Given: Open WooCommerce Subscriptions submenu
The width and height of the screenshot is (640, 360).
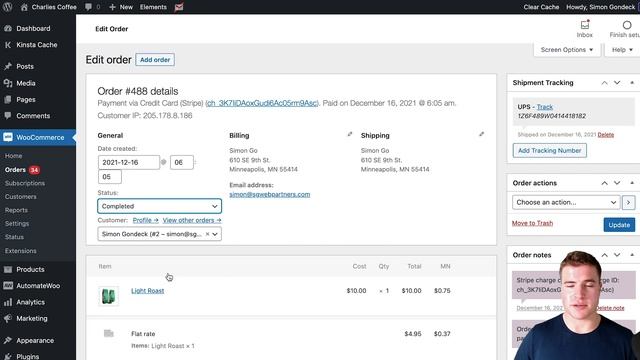Looking at the screenshot, I should pyautogui.click(x=25, y=183).
